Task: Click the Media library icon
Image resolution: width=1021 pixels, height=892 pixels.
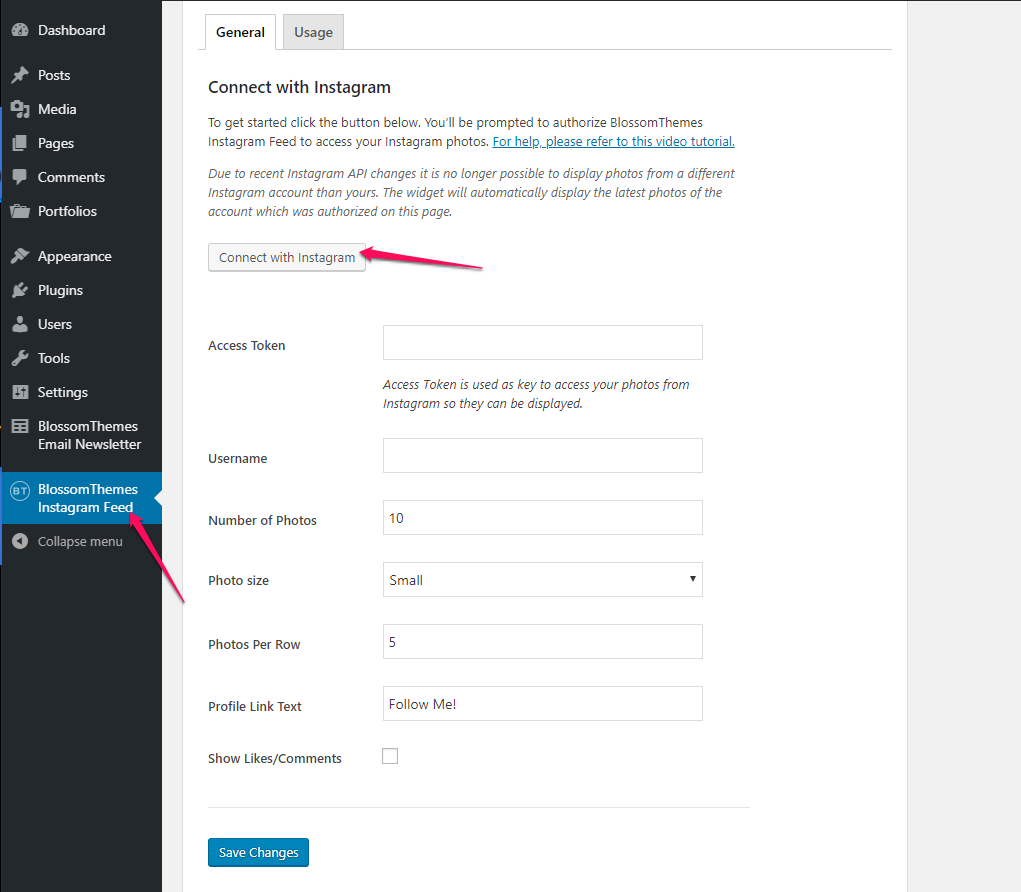Action: (x=20, y=109)
